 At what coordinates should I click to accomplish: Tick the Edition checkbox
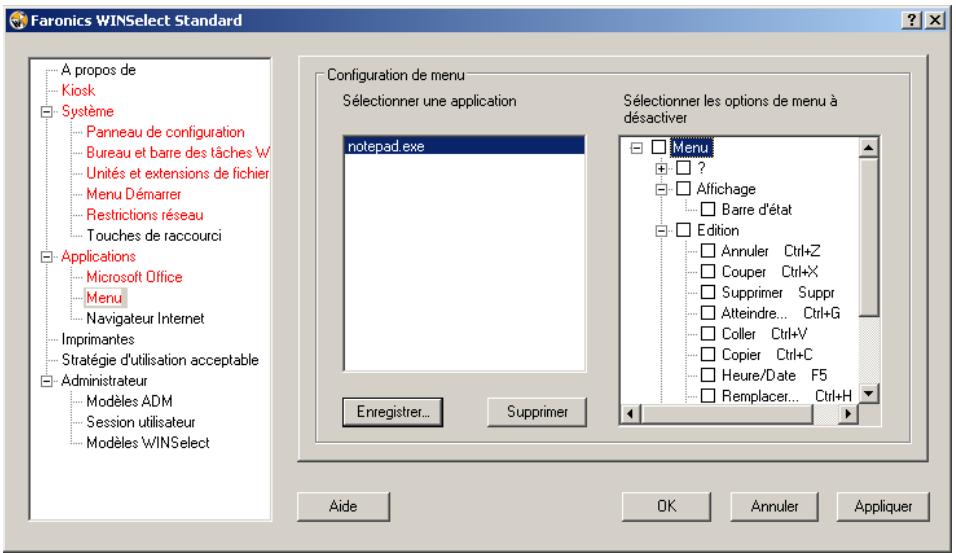[683, 230]
